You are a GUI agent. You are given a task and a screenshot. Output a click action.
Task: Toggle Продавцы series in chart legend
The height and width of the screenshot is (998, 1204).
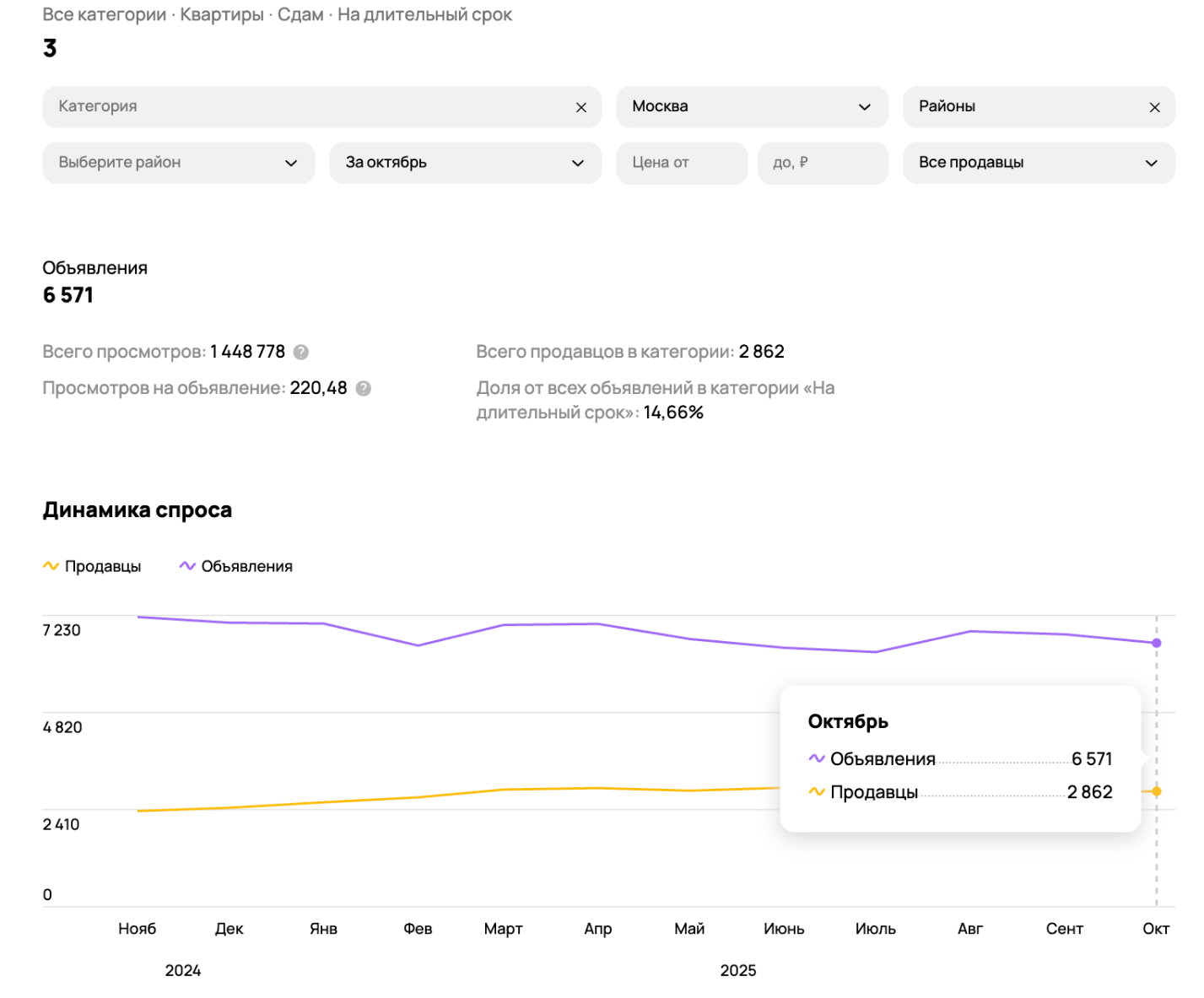93,566
